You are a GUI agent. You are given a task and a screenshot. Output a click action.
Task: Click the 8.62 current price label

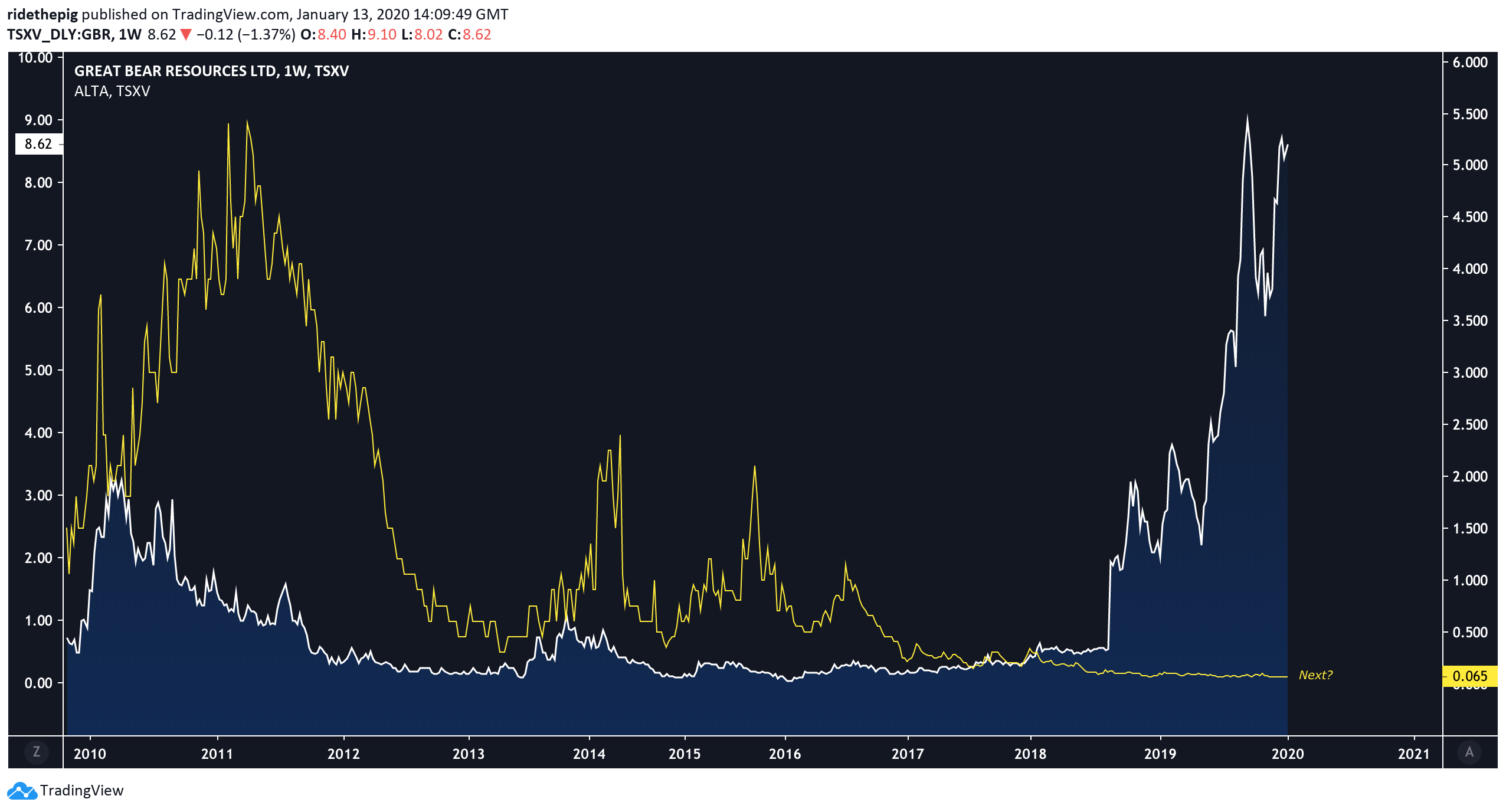tap(38, 143)
